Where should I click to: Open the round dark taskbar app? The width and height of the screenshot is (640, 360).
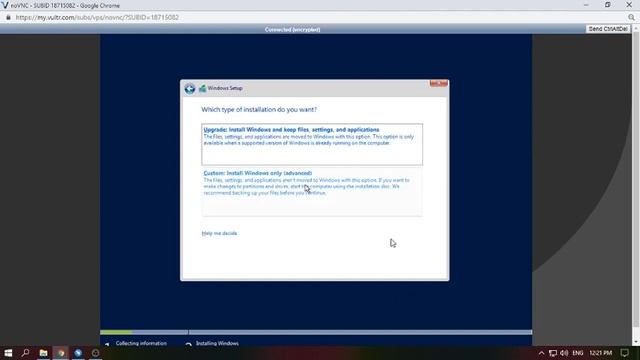tap(96, 353)
